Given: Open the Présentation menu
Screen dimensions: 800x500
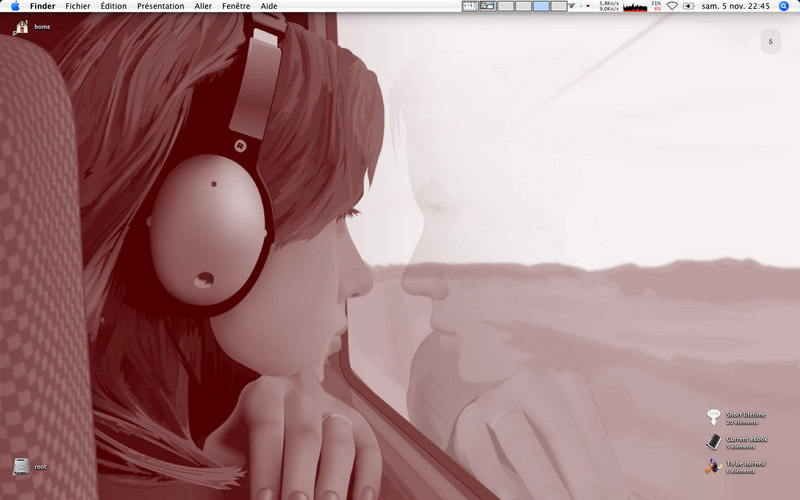Looking at the screenshot, I should click(160, 6).
